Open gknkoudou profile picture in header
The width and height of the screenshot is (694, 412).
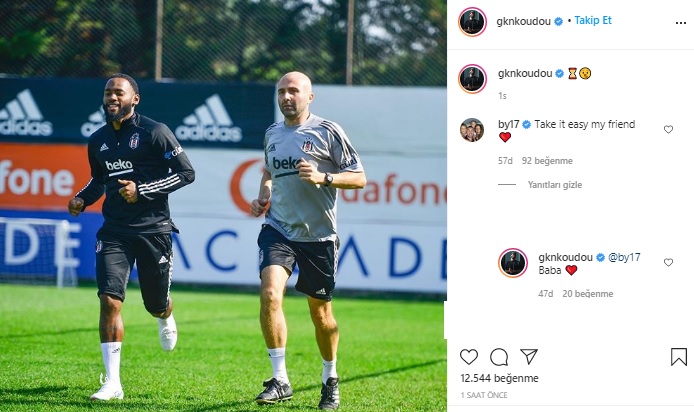[472, 22]
